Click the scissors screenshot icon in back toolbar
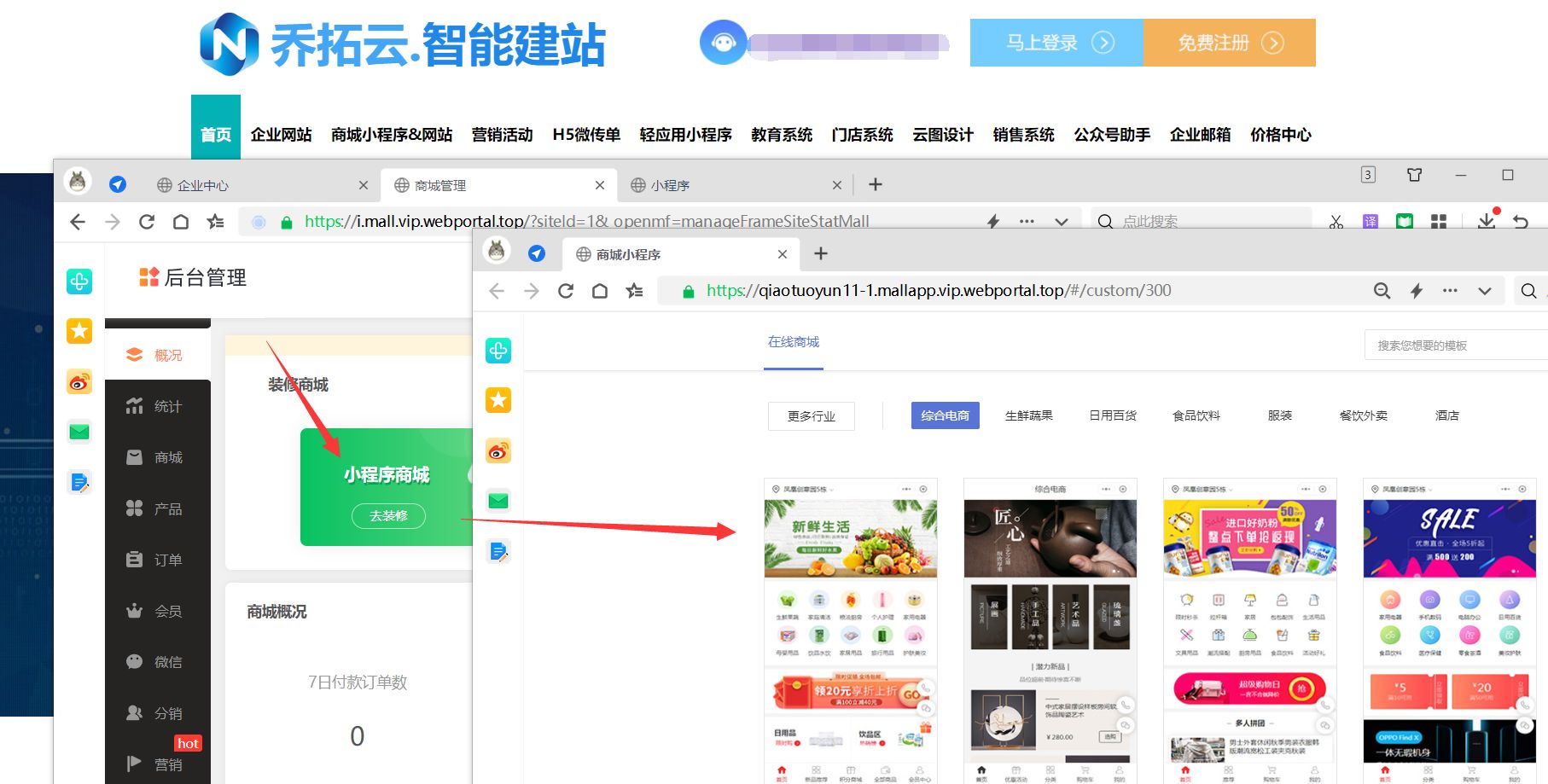The image size is (1548, 784). (1336, 222)
